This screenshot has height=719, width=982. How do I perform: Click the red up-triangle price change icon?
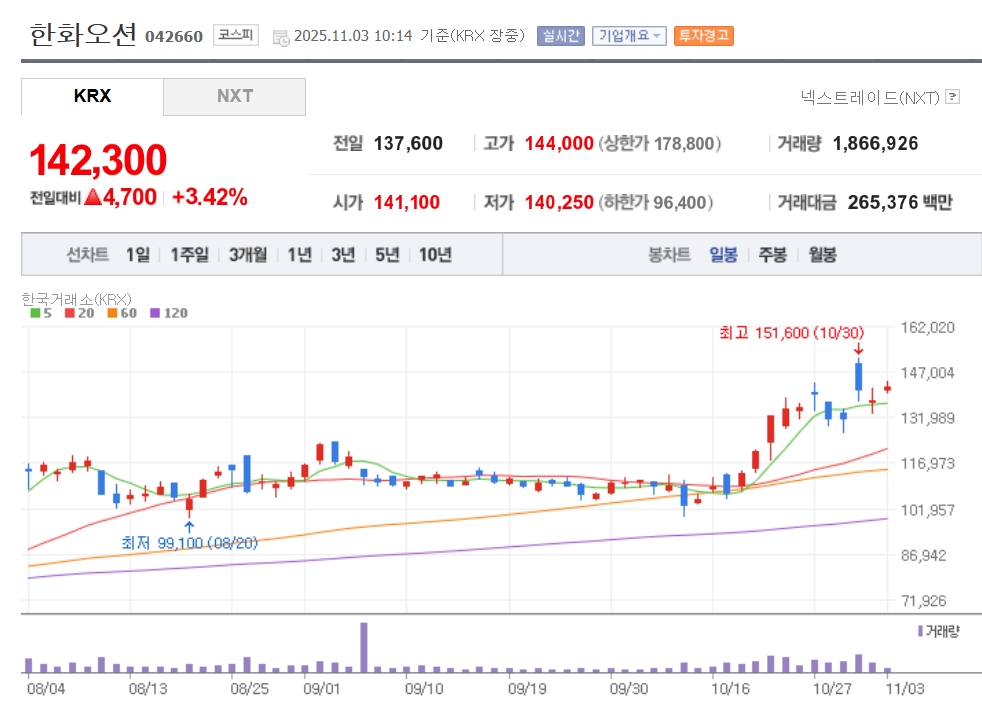(93, 197)
